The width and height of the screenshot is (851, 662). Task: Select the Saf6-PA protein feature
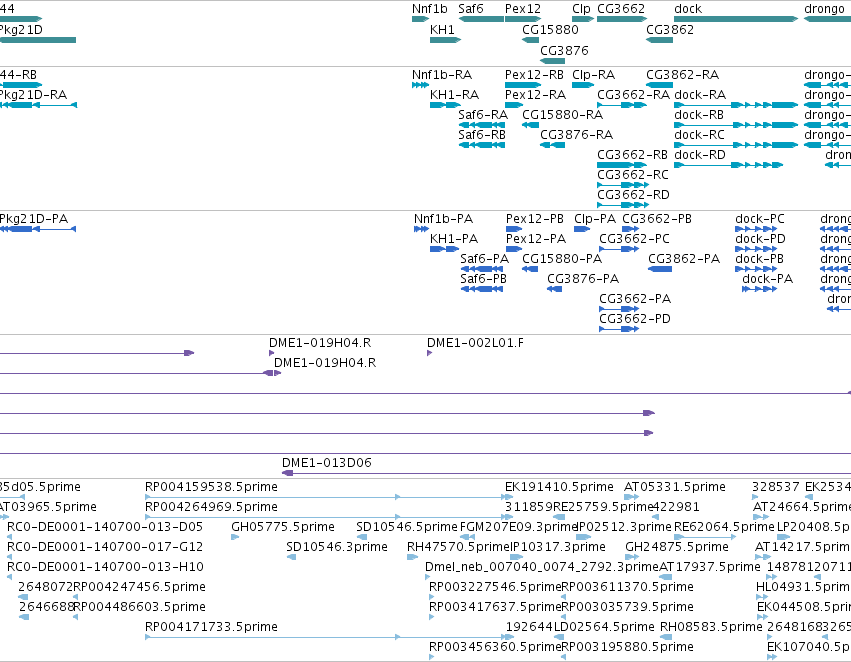pyautogui.click(x=482, y=269)
